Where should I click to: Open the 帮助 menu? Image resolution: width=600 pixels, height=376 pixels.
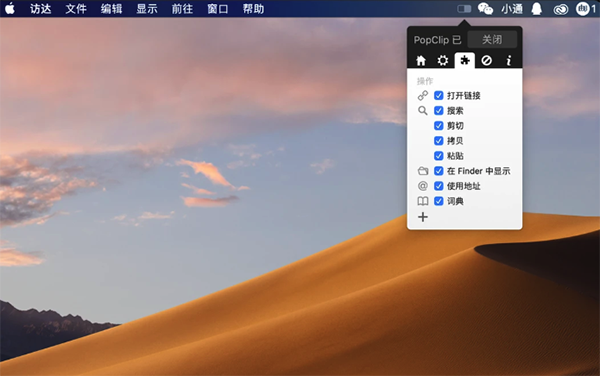pos(253,8)
